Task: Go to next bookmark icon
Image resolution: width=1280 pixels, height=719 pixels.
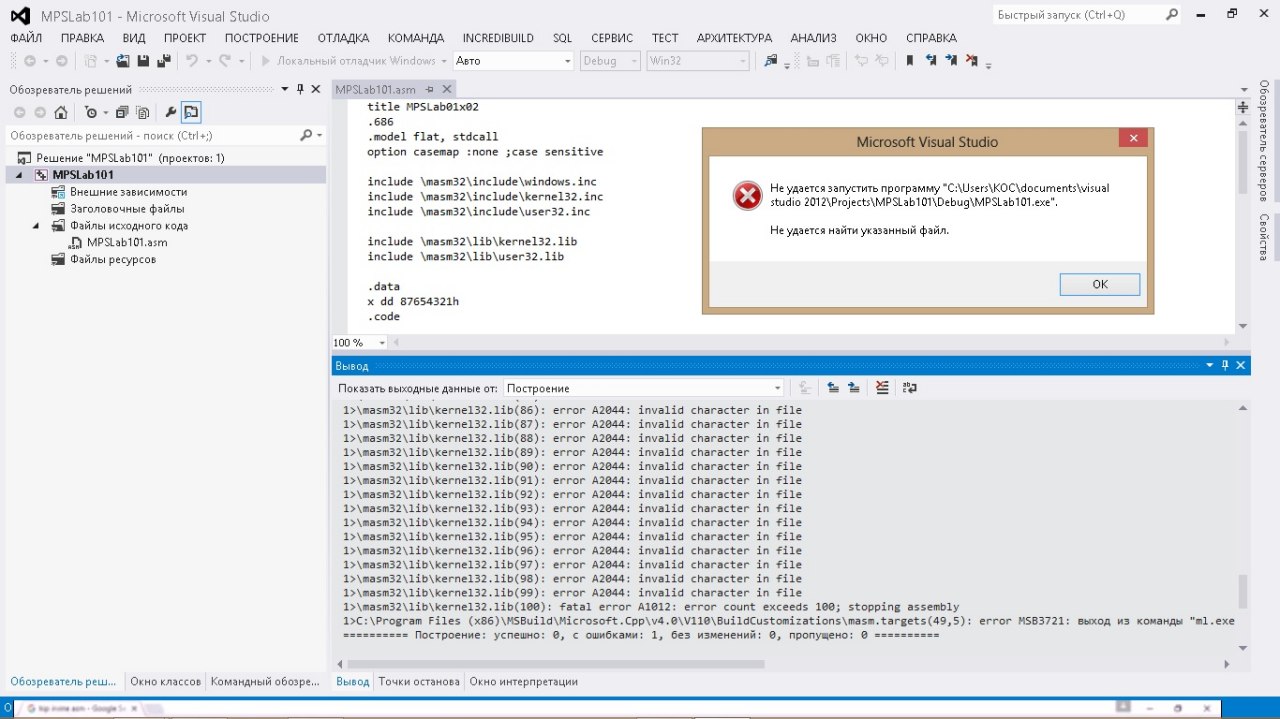Action: click(x=950, y=61)
